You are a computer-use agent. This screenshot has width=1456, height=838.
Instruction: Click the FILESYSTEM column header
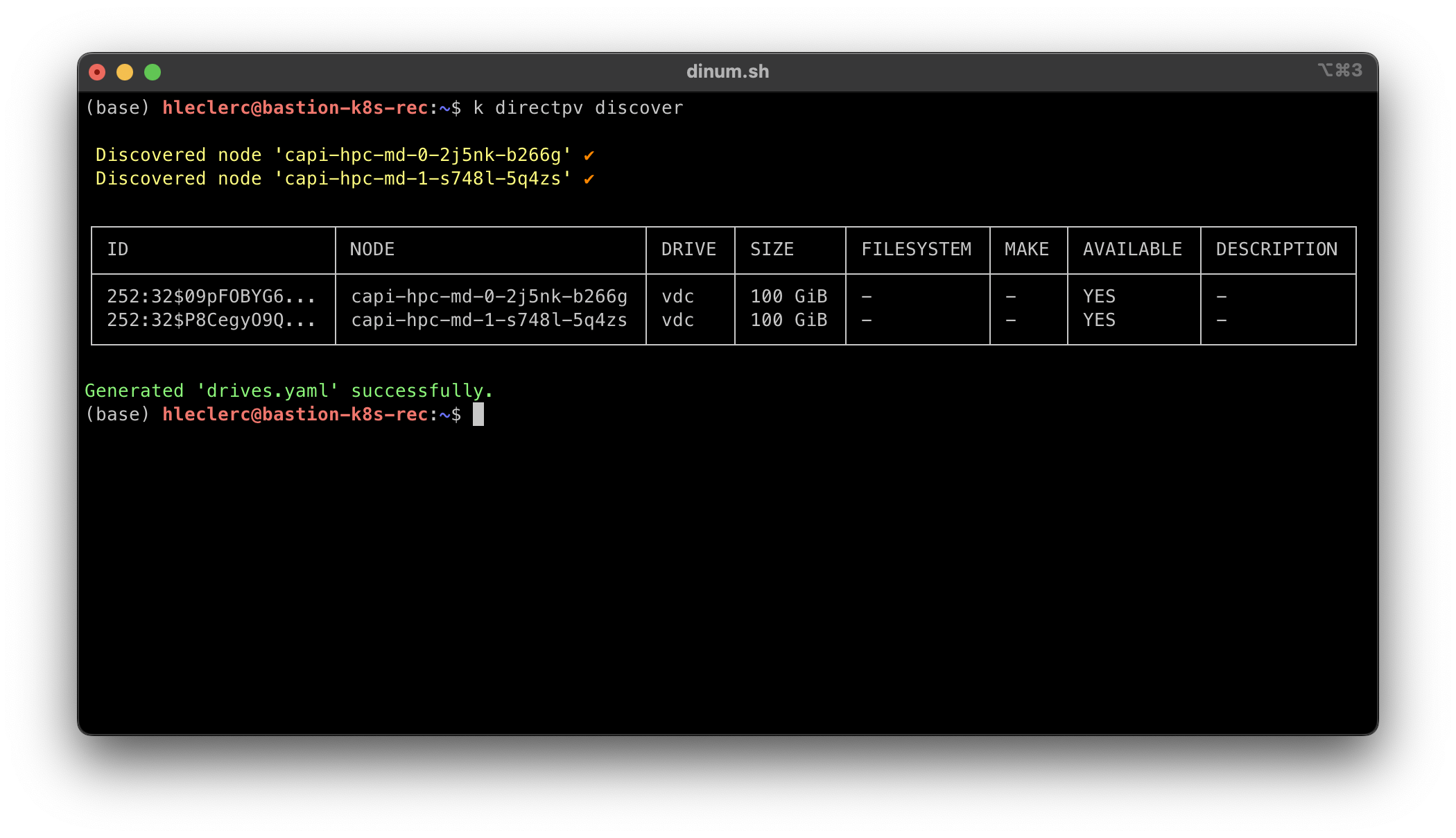[916, 250]
